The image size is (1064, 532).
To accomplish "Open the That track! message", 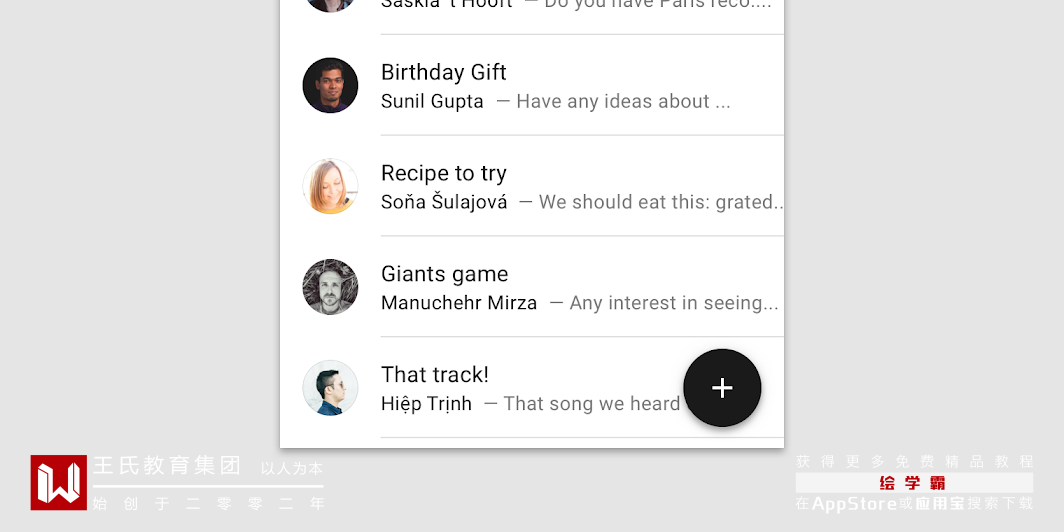I will click(435, 375).
